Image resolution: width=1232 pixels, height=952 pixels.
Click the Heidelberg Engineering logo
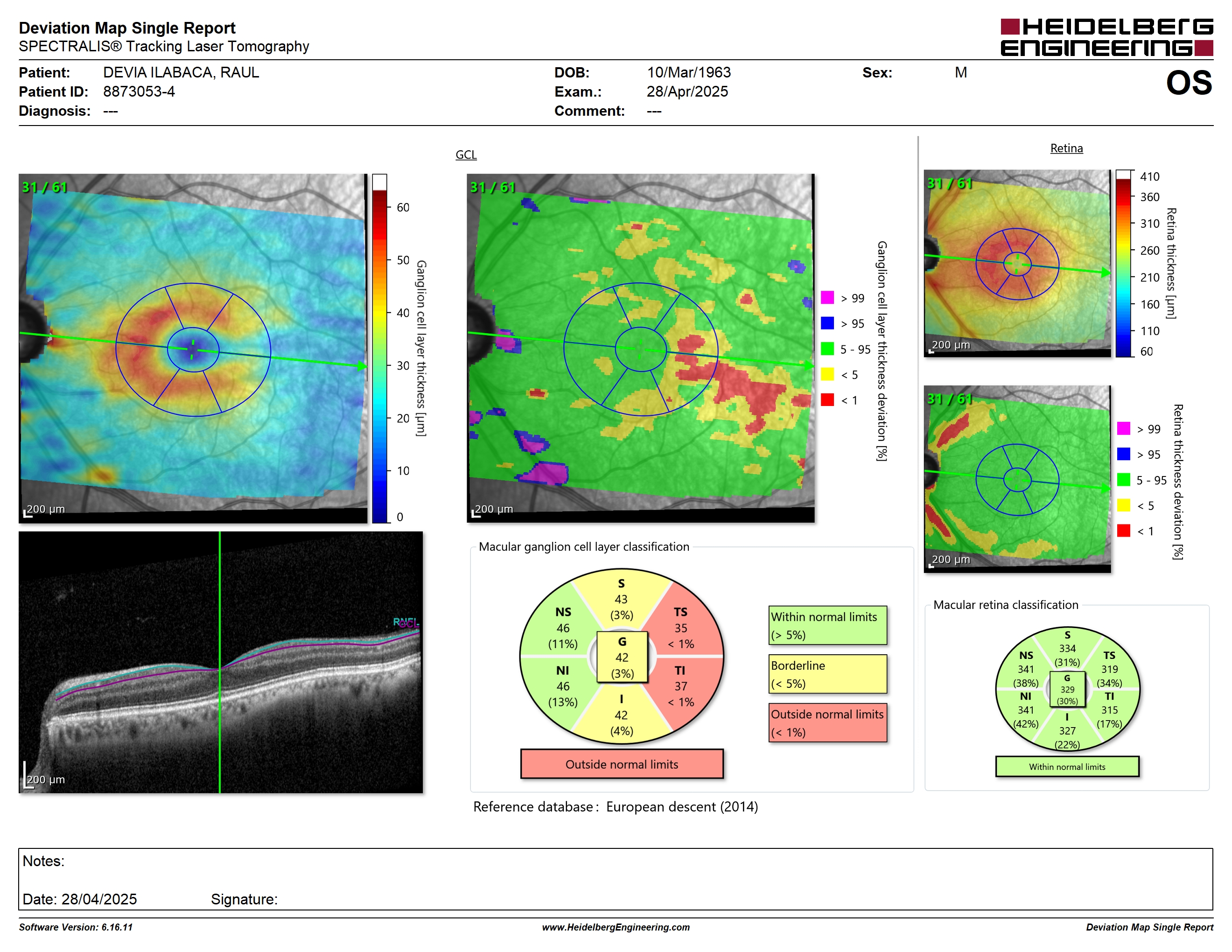pyautogui.click(x=1106, y=37)
